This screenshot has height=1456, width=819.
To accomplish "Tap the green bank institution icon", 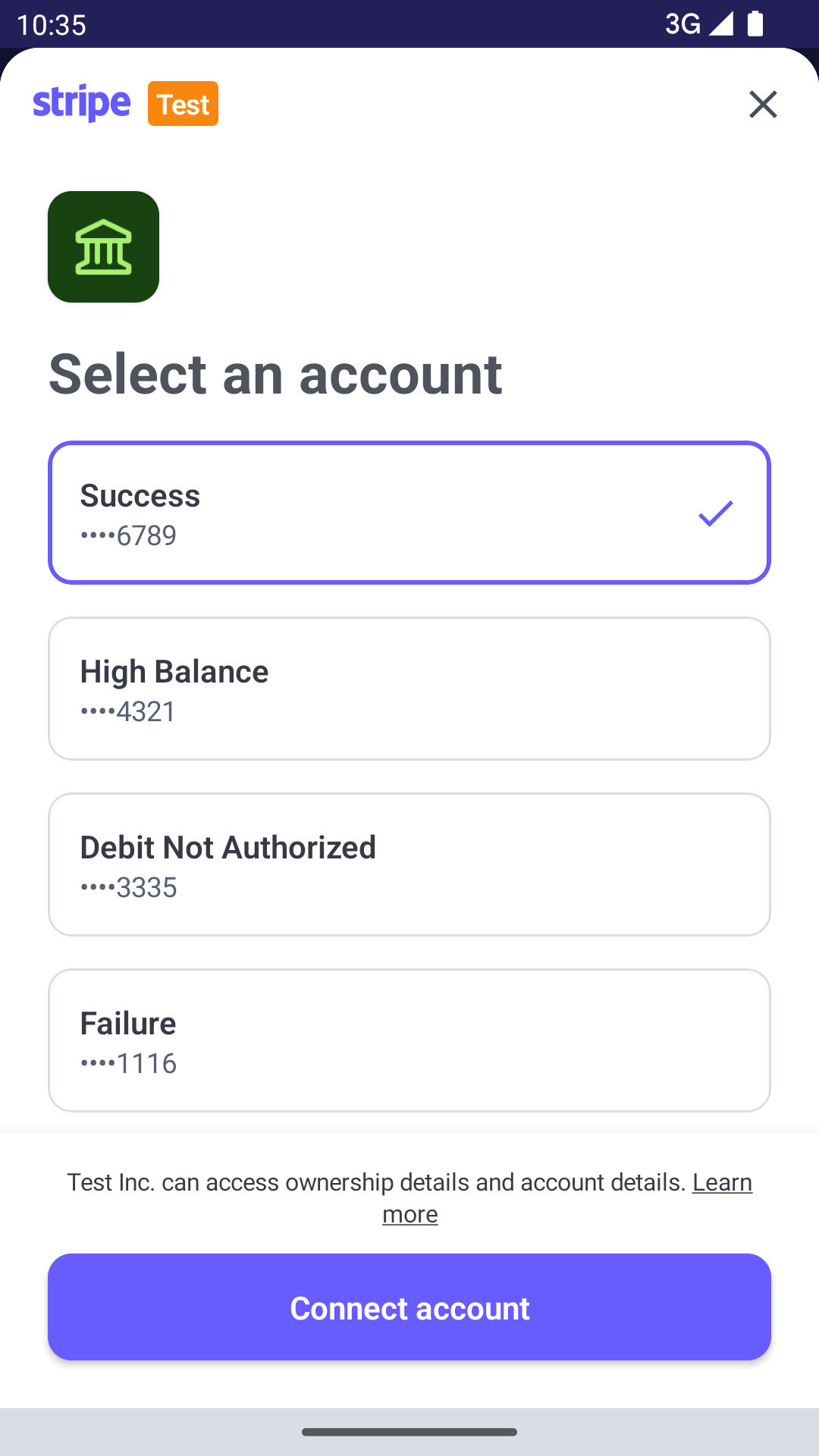I will [x=103, y=246].
